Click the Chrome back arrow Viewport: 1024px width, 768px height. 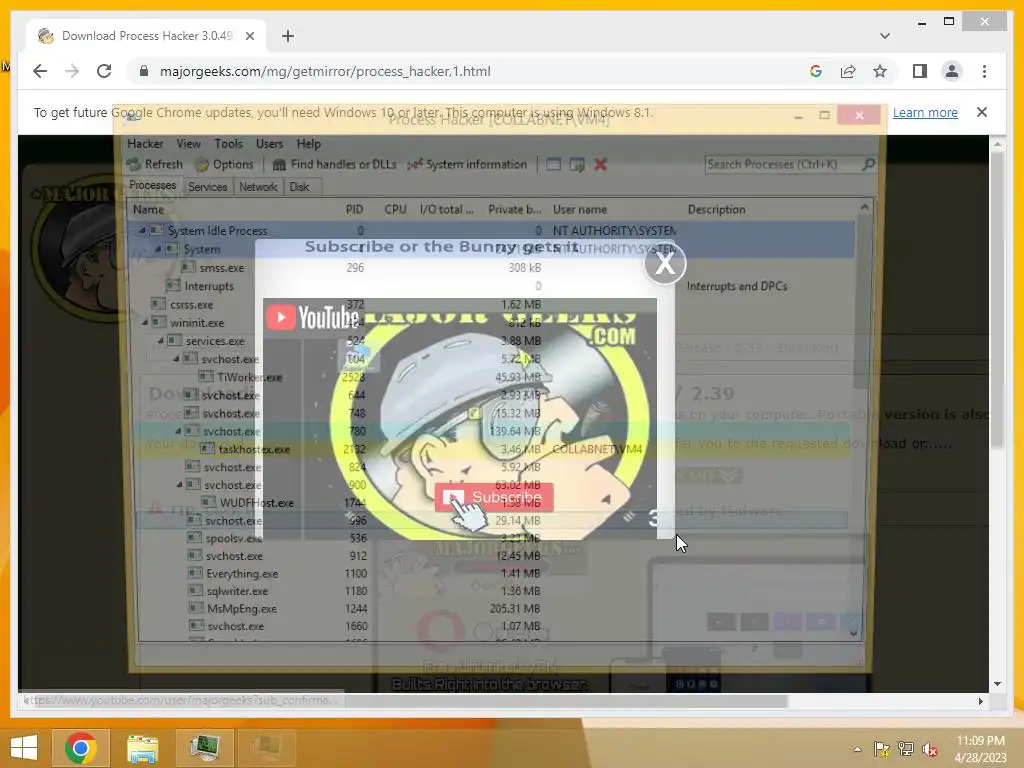click(x=40, y=71)
